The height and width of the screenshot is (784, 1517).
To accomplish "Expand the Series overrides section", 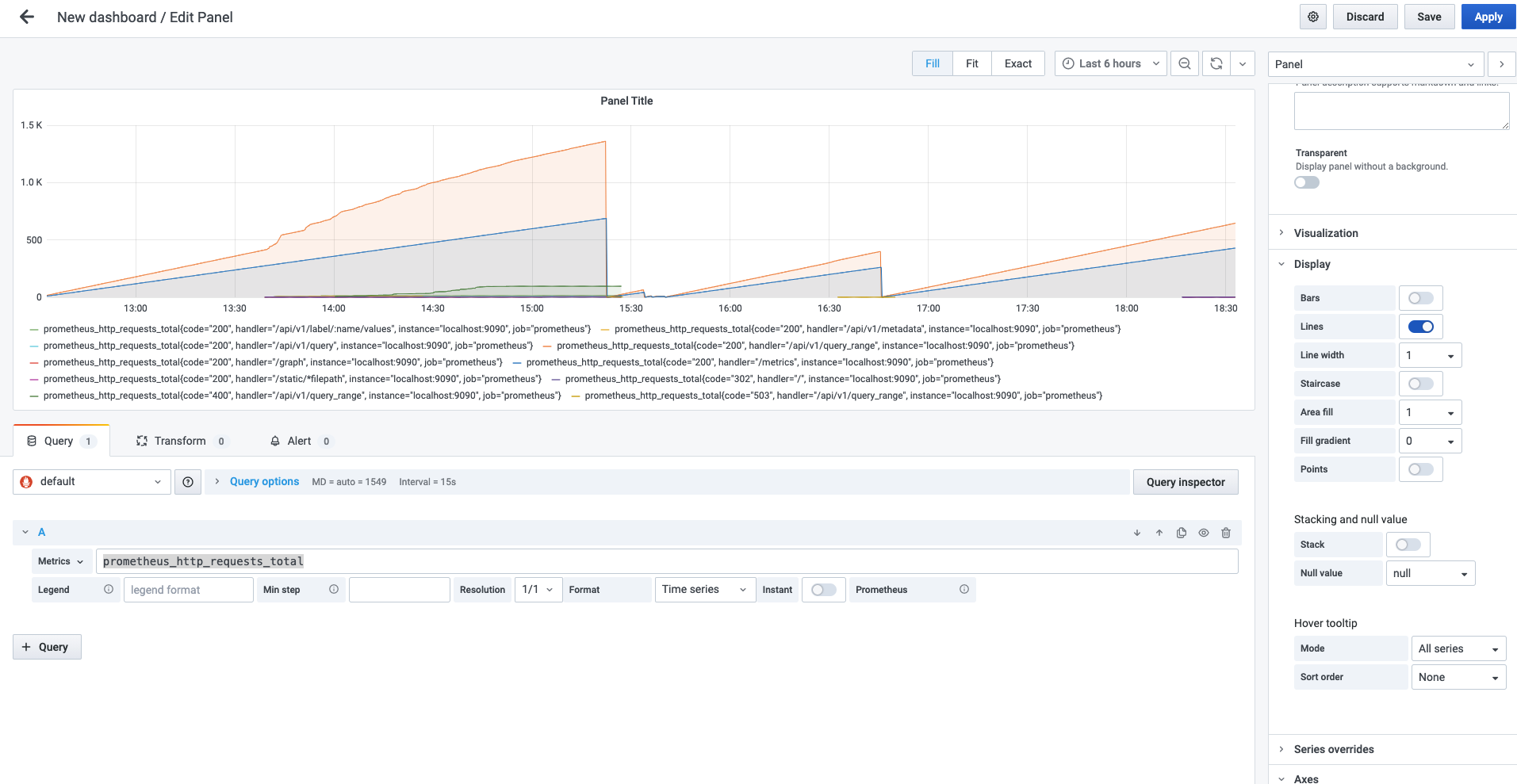I will pyautogui.click(x=1334, y=749).
